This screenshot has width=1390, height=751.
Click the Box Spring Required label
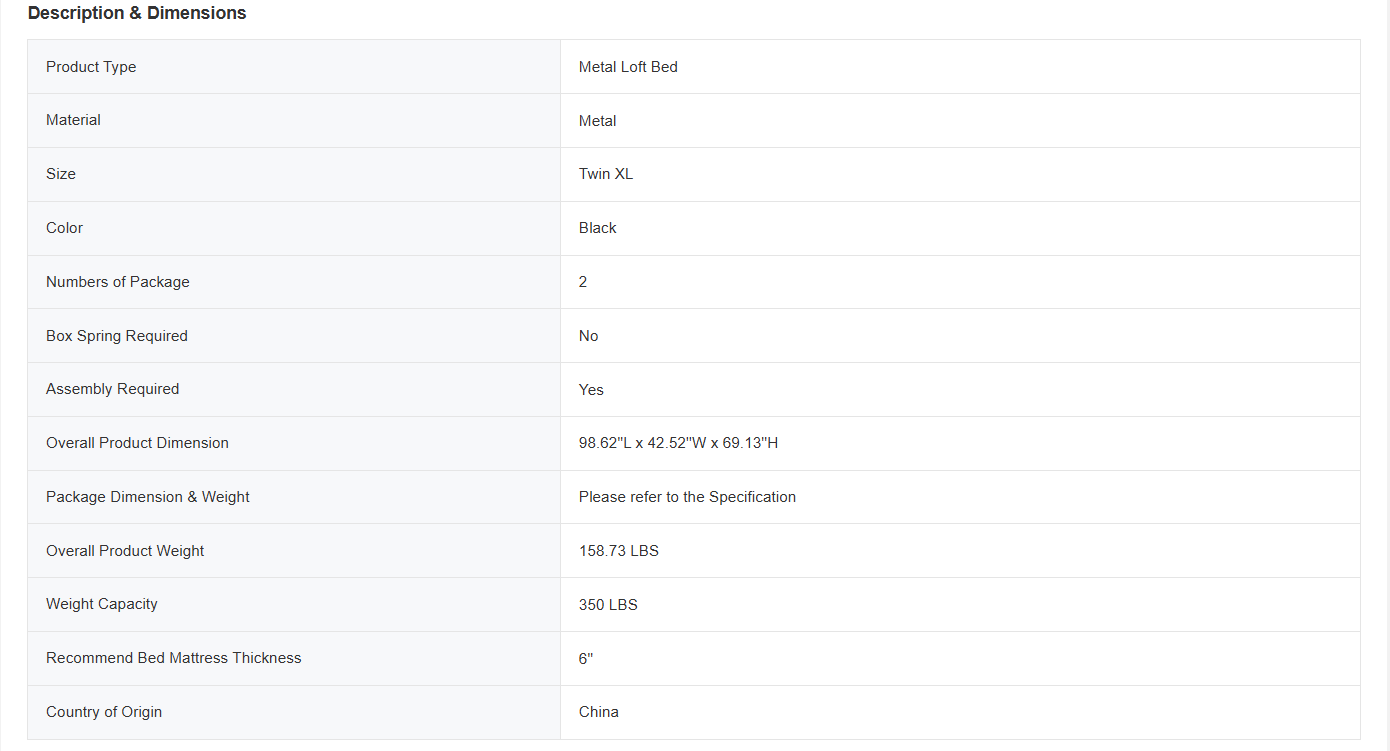click(116, 336)
